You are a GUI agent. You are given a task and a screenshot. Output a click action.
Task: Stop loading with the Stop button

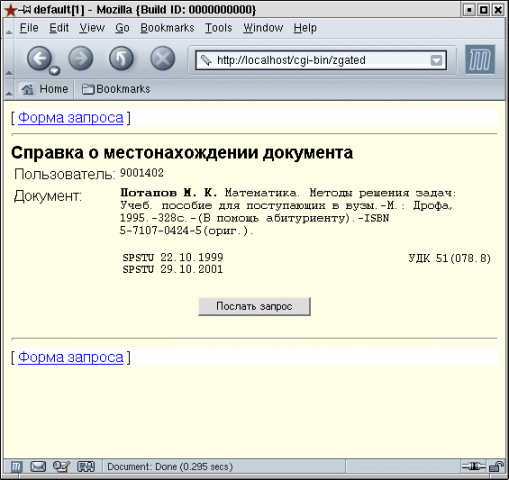[162, 59]
